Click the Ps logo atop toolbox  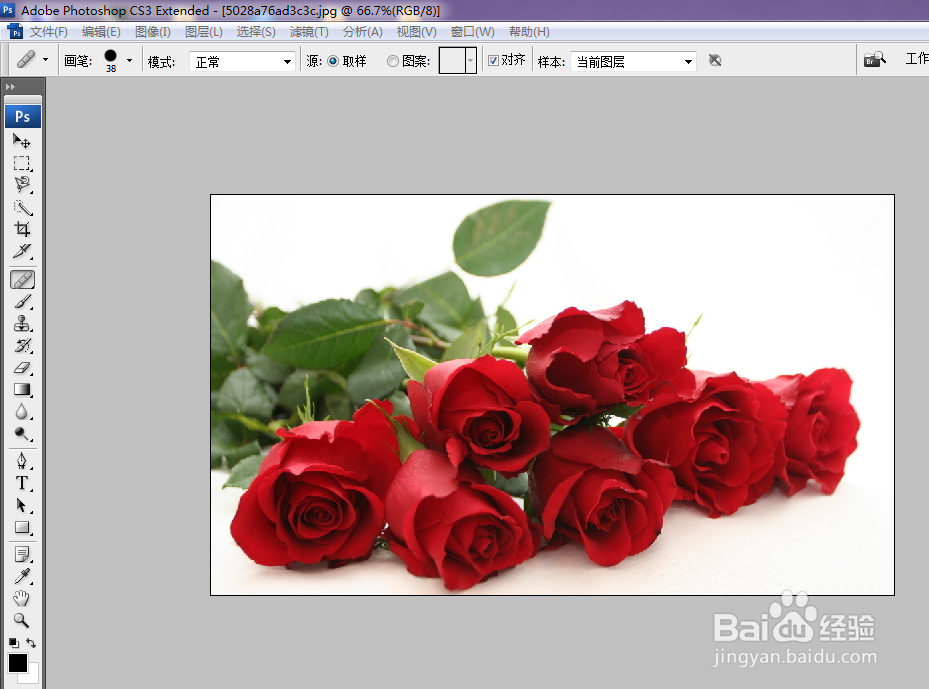click(23, 116)
